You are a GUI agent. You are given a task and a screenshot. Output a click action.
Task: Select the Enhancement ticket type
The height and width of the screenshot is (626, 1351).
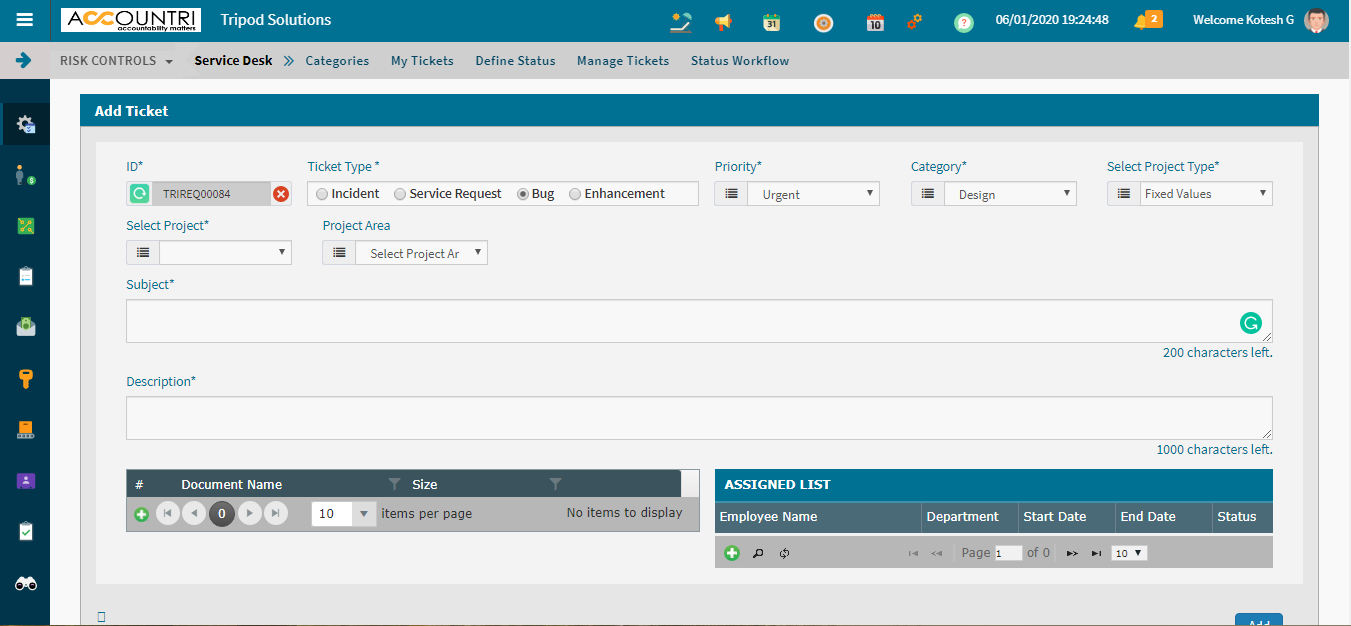pos(575,194)
